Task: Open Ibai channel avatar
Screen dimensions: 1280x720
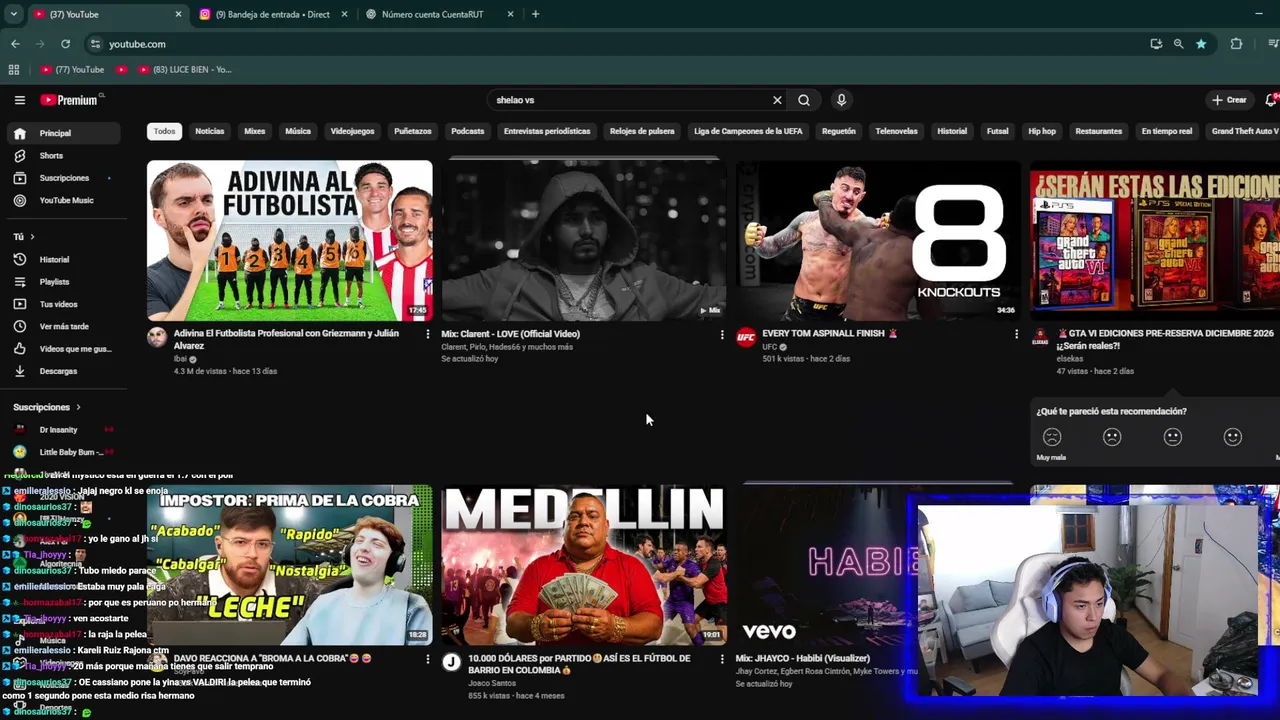Action: click(x=157, y=337)
